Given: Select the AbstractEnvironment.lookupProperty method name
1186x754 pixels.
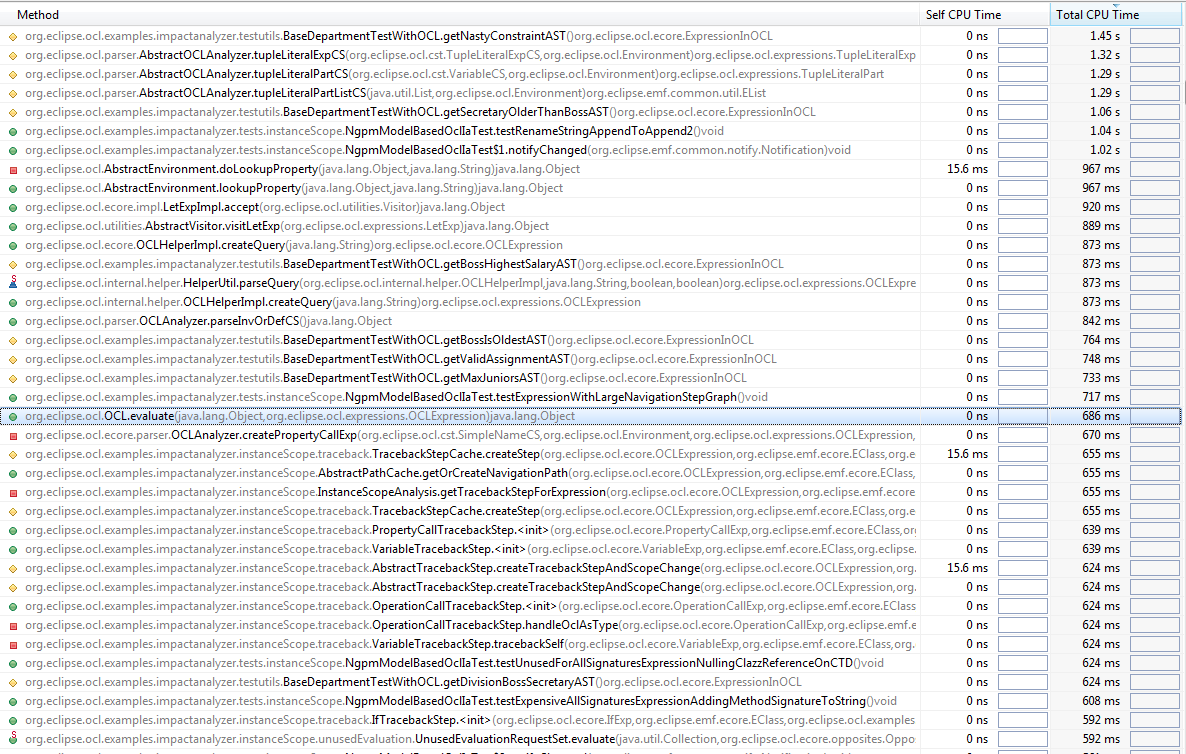Looking at the screenshot, I should click(203, 188).
